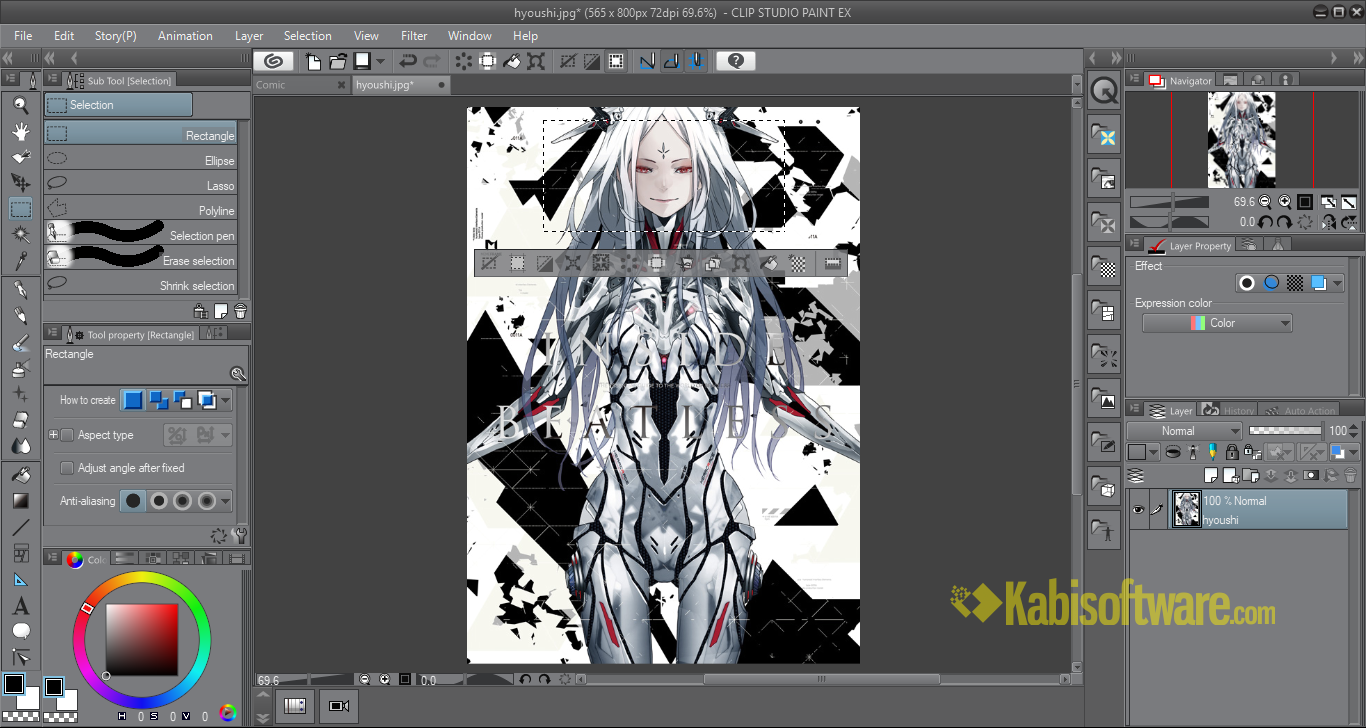This screenshot has height=728, width=1366.
Task: Toggle visibility eye of hyoushi layer
Action: tap(1137, 510)
